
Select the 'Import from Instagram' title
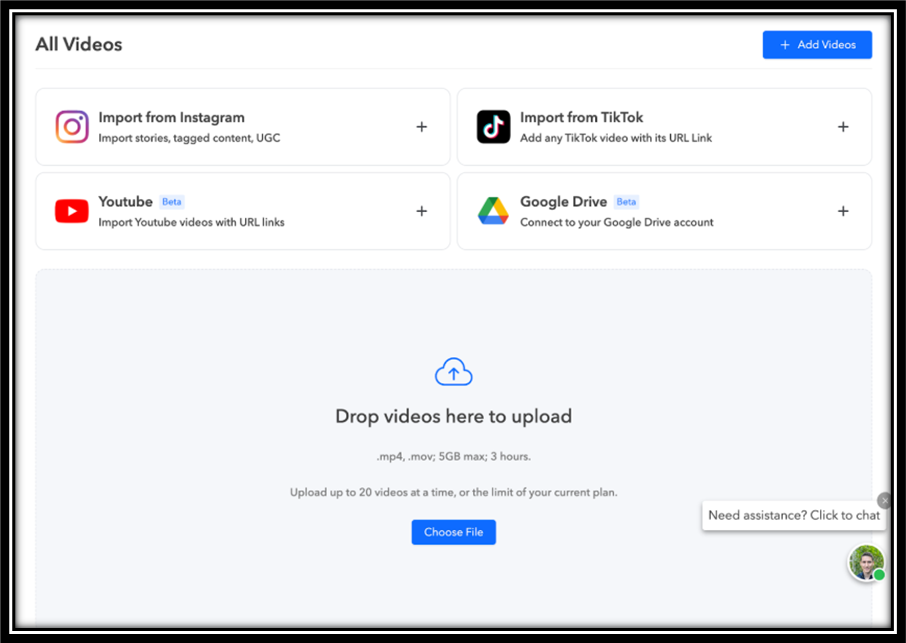pos(172,117)
